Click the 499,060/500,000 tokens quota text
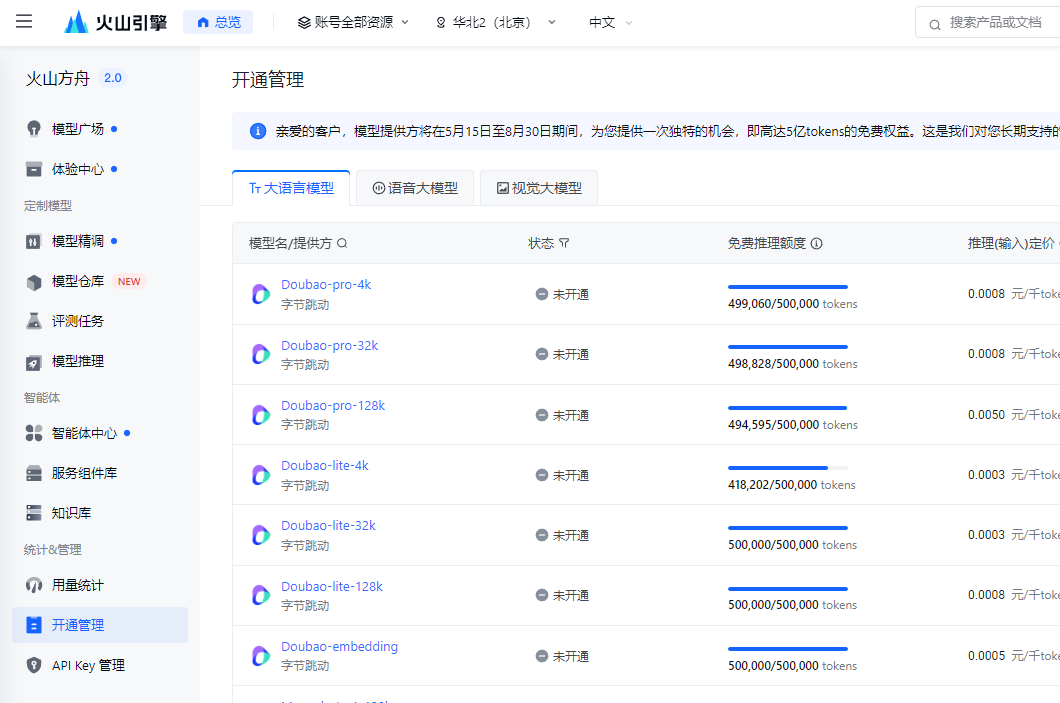 pyautogui.click(x=792, y=304)
